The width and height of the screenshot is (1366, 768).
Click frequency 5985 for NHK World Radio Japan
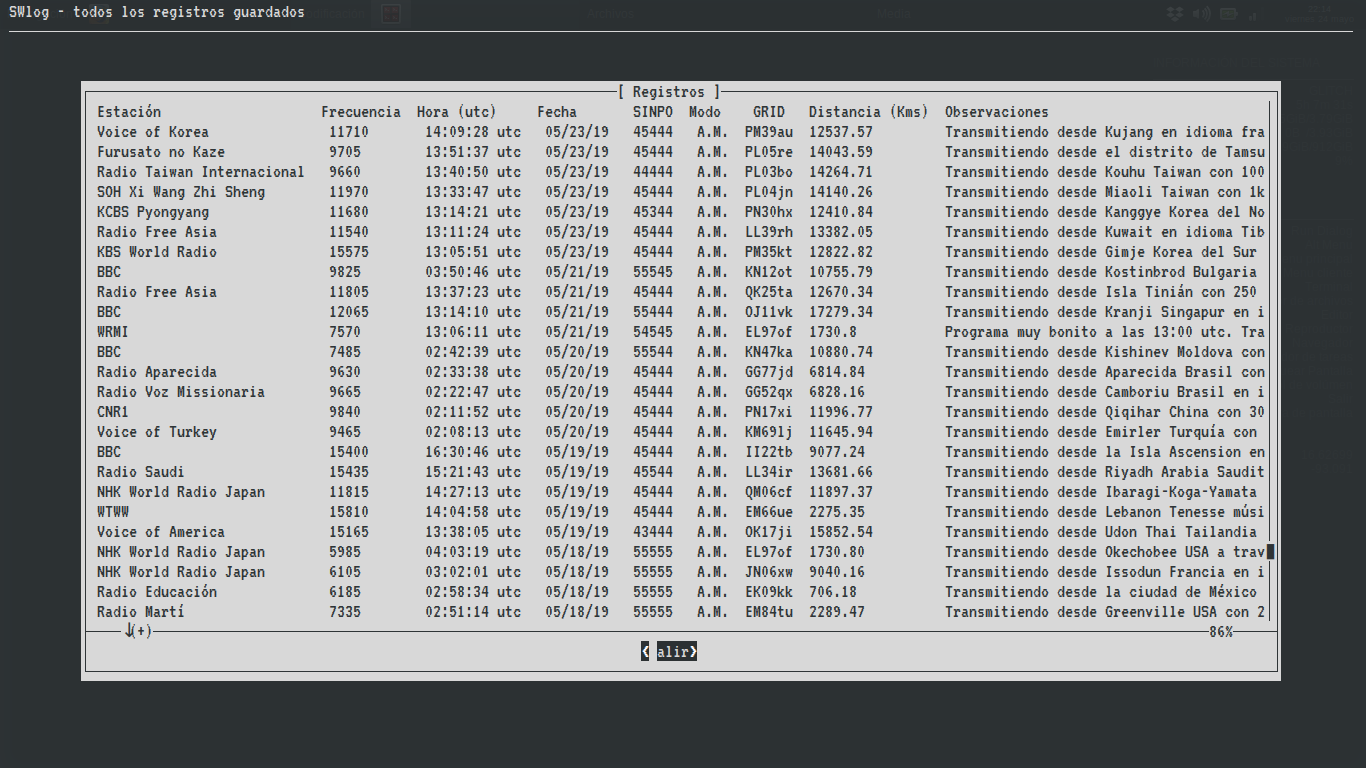pyautogui.click(x=345, y=552)
